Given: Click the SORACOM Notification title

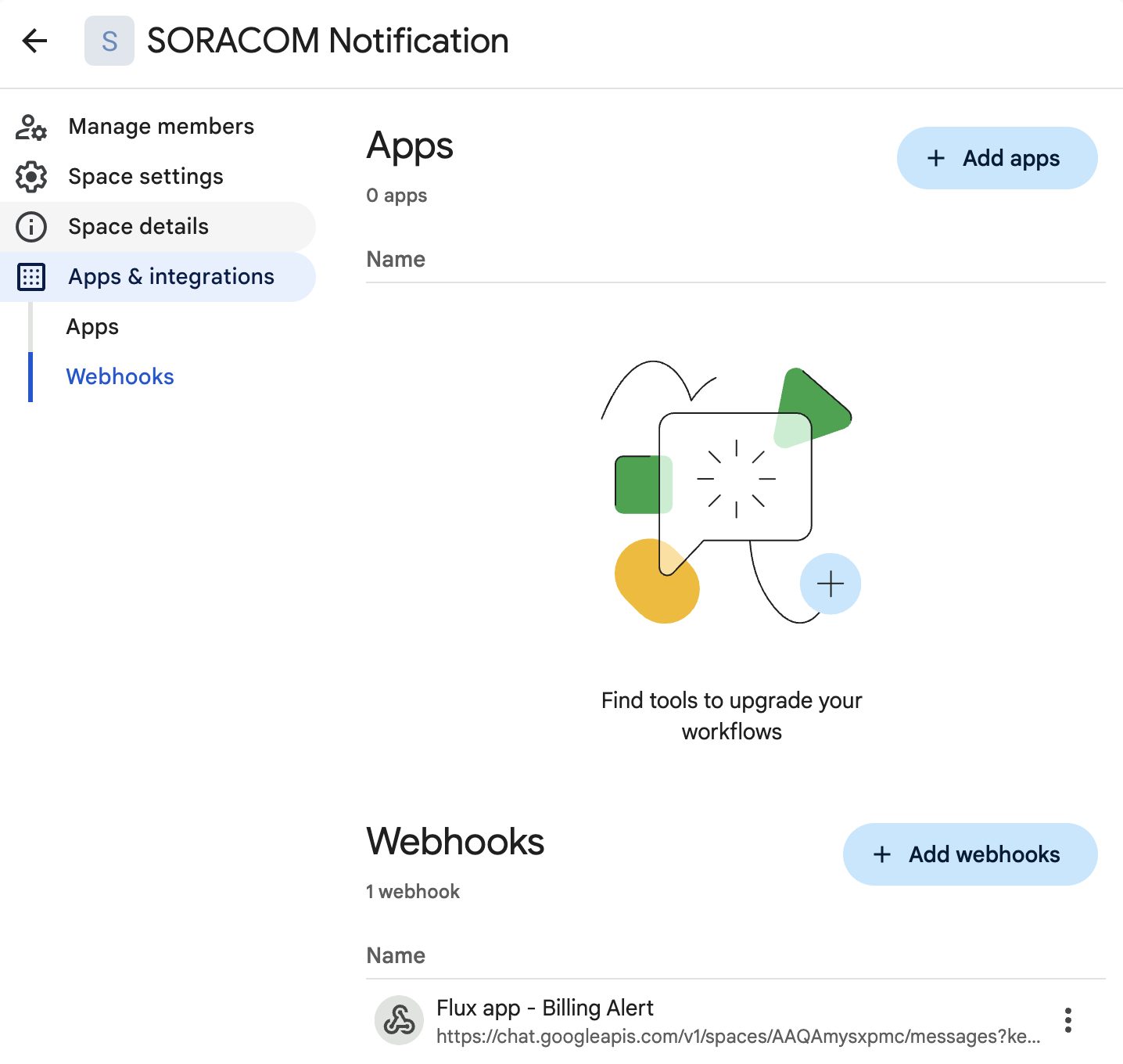Looking at the screenshot, I should coord(328,41).
